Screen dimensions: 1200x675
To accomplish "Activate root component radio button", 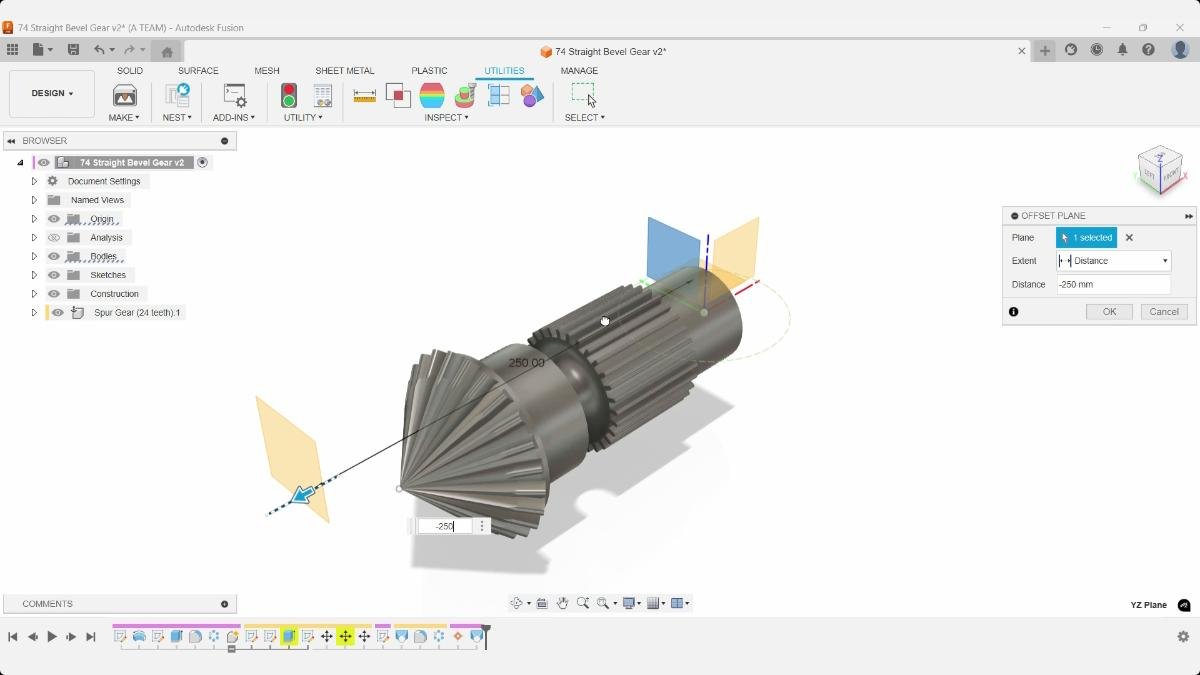I will coord(202,162).
